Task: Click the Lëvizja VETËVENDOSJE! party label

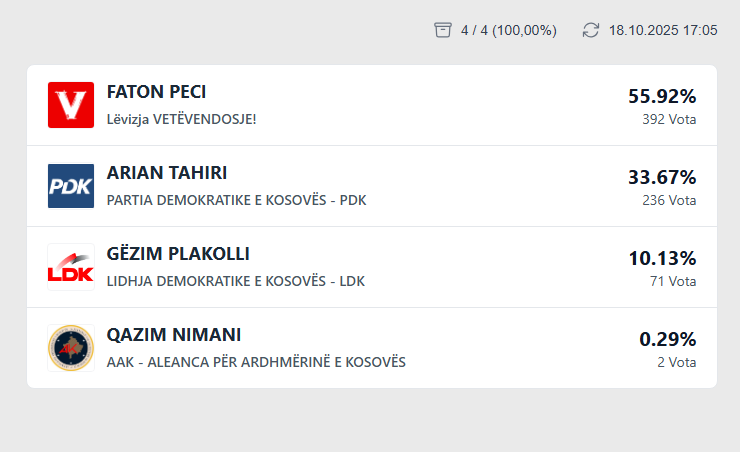Action: tap(181, 119)
